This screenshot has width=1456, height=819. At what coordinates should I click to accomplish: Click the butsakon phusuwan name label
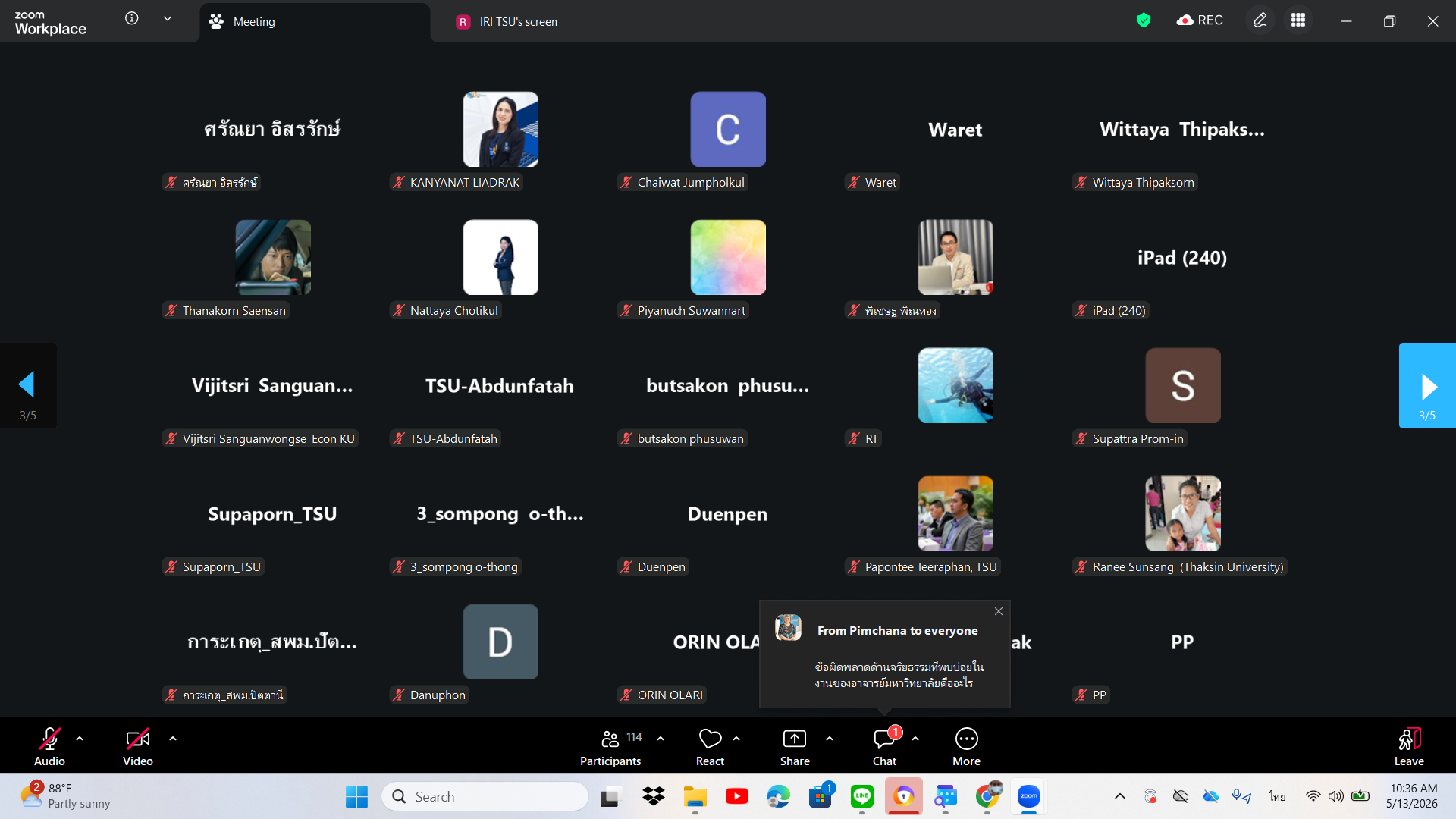(x=682, y=439)
